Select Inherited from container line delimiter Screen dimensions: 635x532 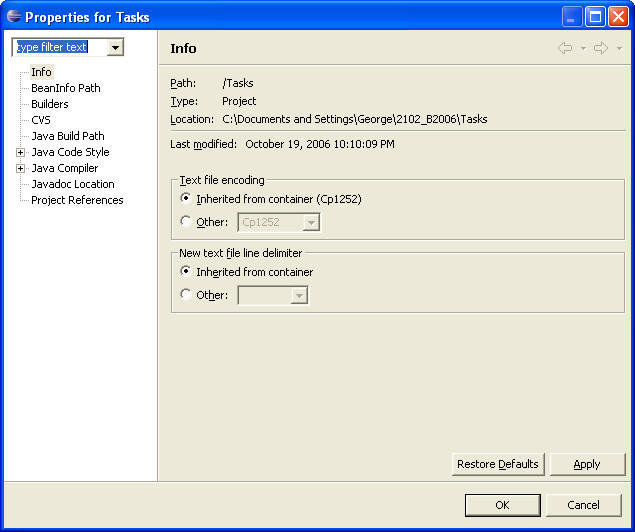(247, 272)
